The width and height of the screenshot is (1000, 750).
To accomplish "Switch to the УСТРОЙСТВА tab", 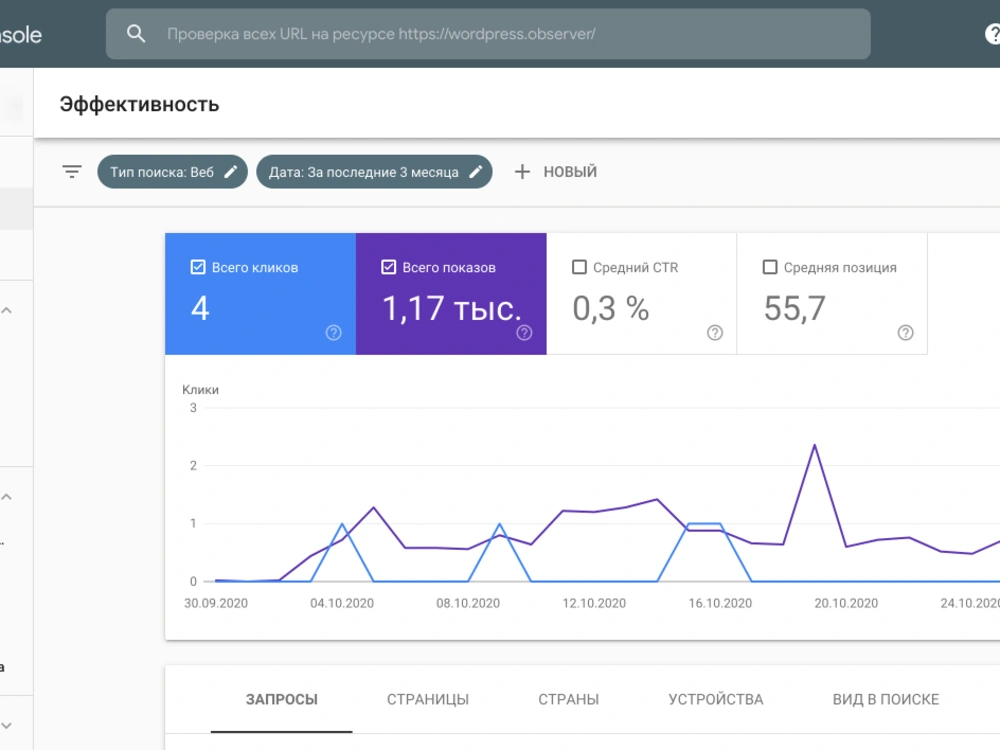I will [x=716, y=700].
